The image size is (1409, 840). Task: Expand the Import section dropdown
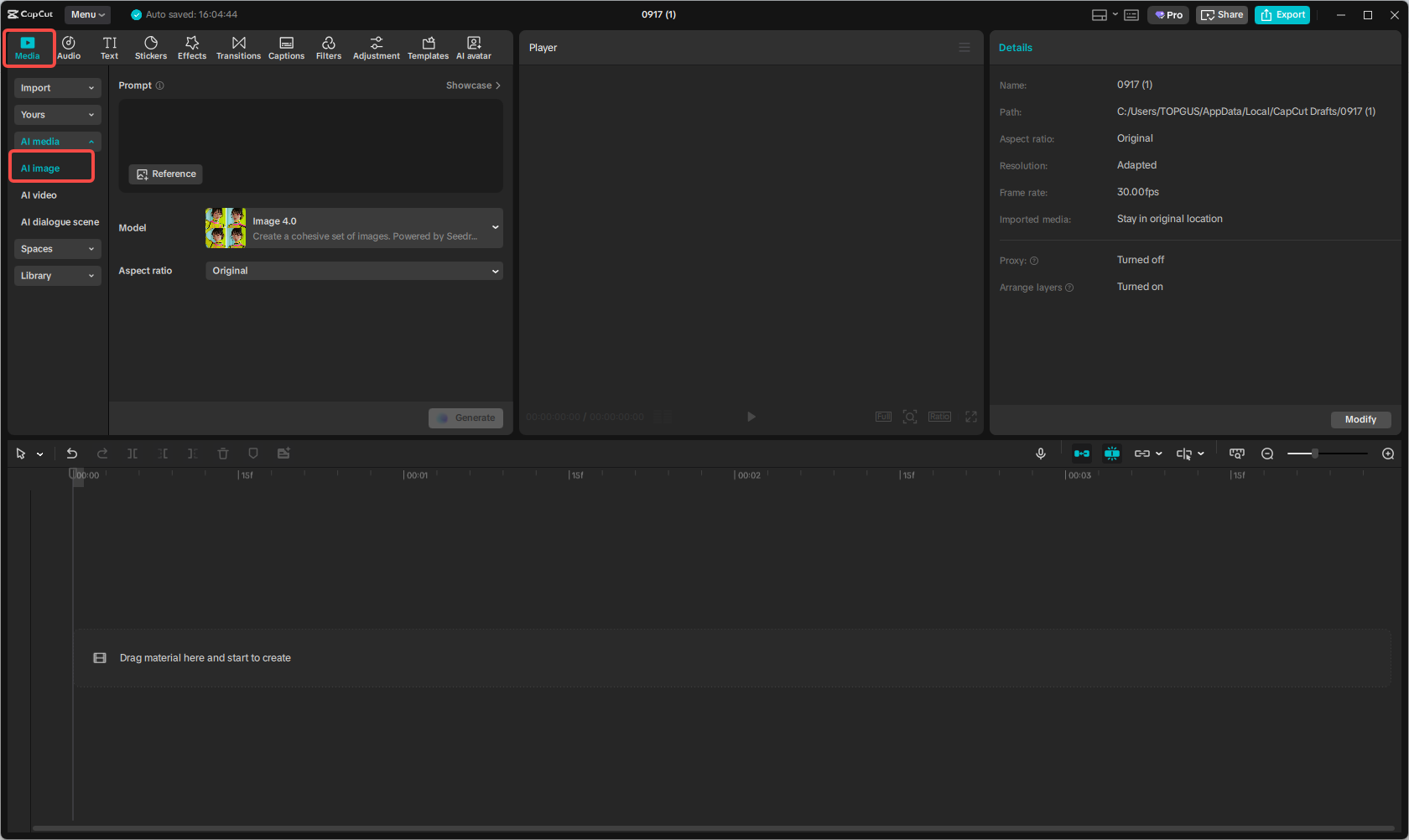tap(57, 87)
